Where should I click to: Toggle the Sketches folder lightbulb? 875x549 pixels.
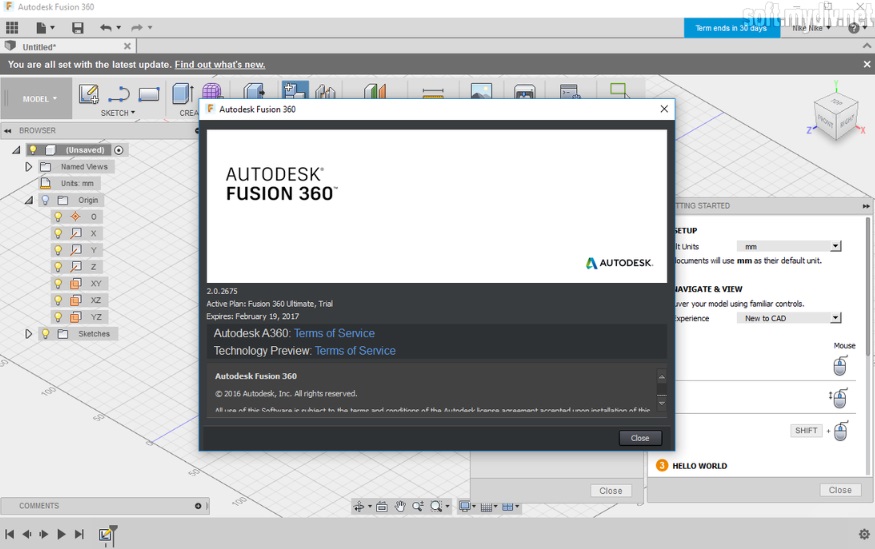[x=45, y=334]
